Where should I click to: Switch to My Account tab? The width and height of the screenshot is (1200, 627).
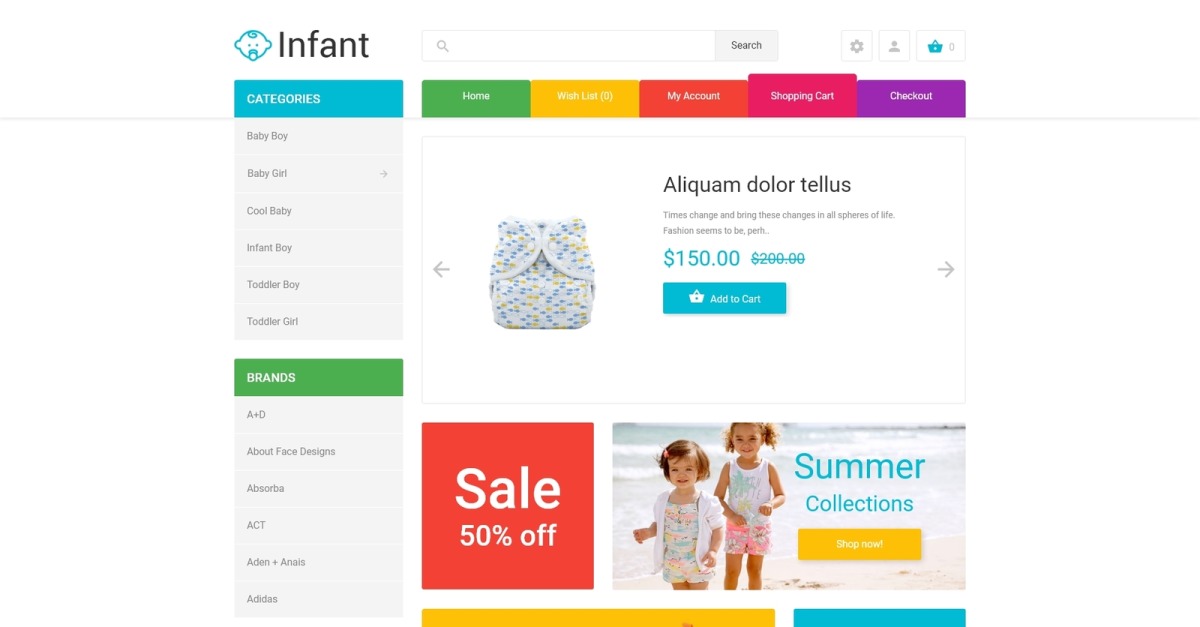click(694, 97)
